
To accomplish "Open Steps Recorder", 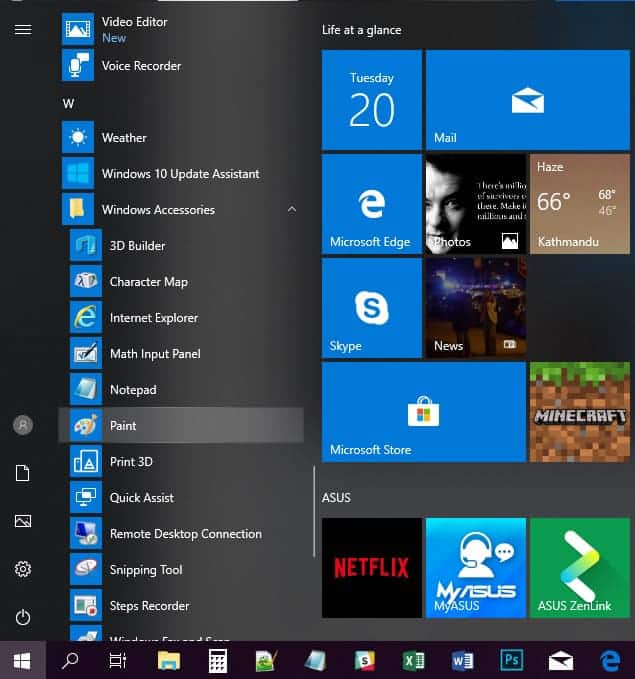I will pyautogui.click(x=182, y=605).
